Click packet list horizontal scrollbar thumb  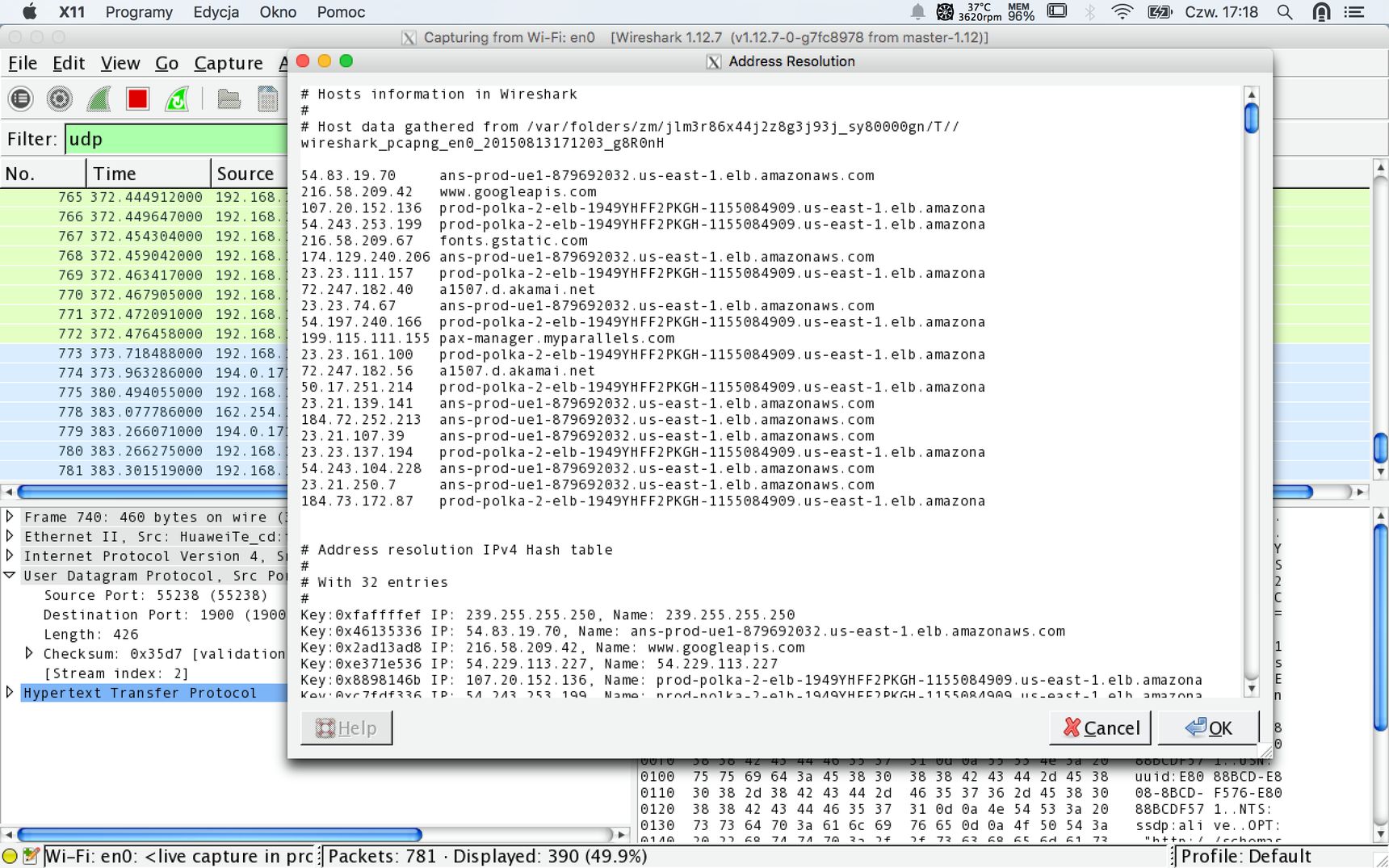pos(152,492)
